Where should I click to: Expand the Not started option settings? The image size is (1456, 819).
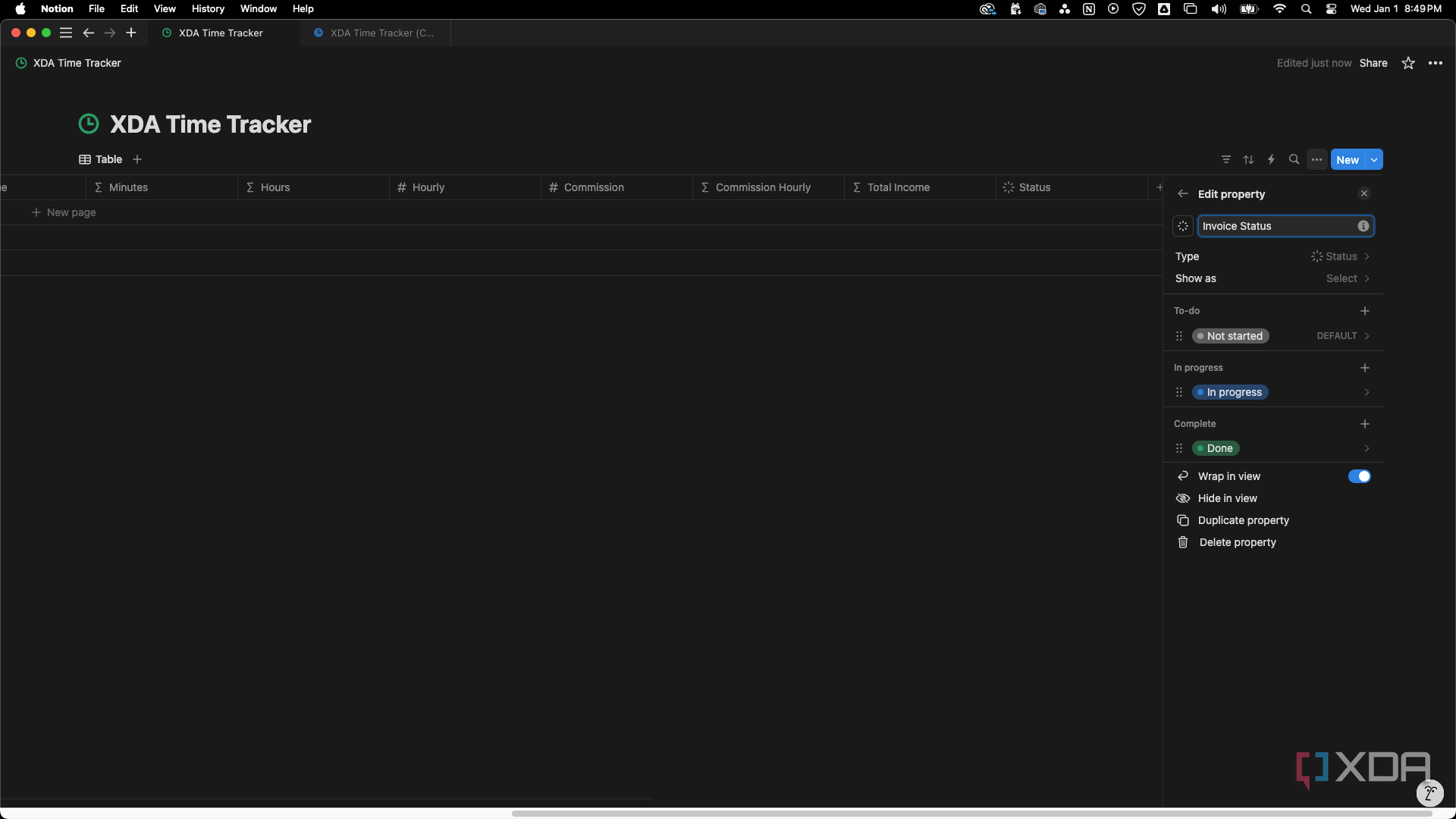1367,336
